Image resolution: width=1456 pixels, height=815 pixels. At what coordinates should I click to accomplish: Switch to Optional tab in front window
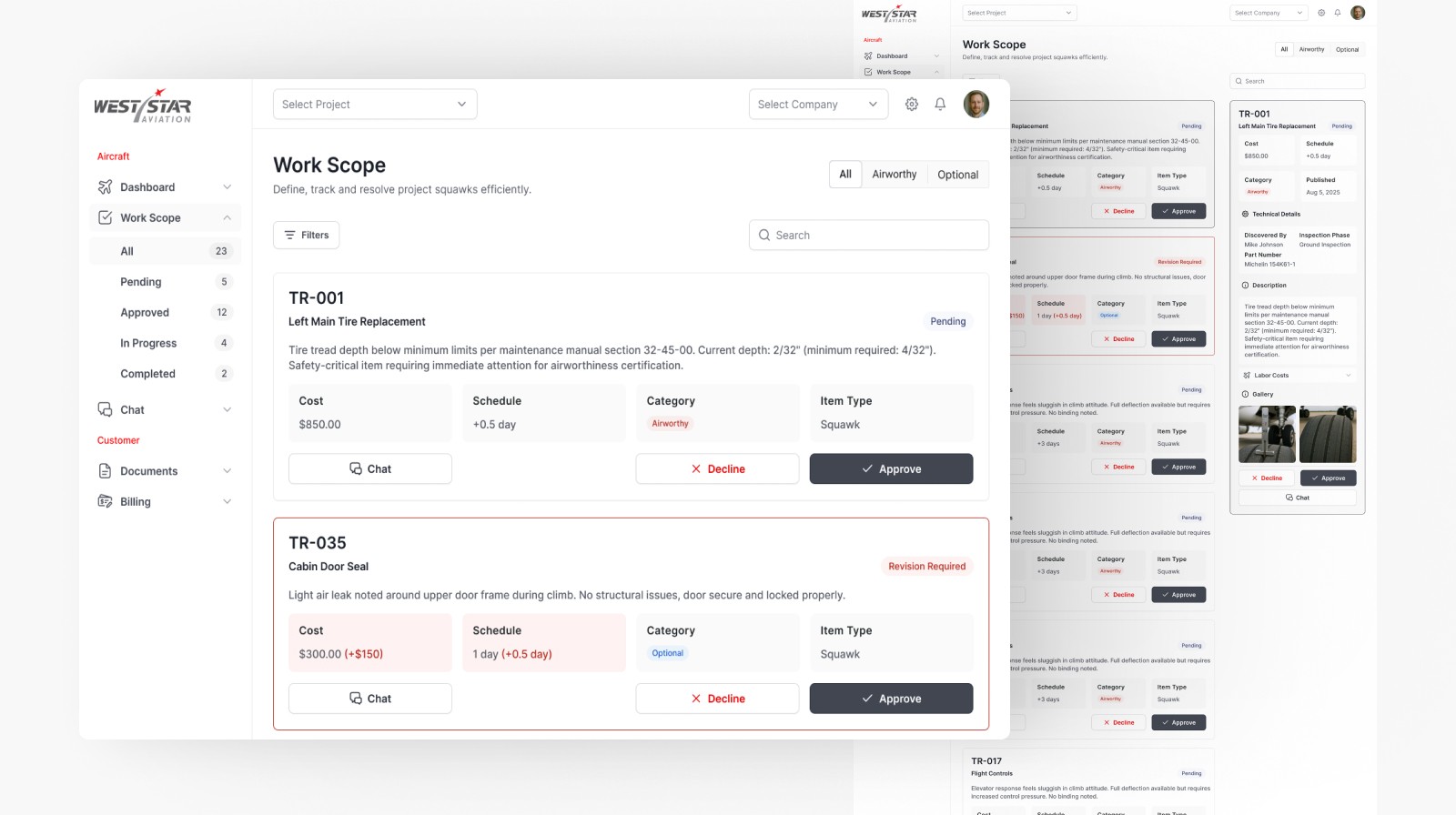[958, 175]
